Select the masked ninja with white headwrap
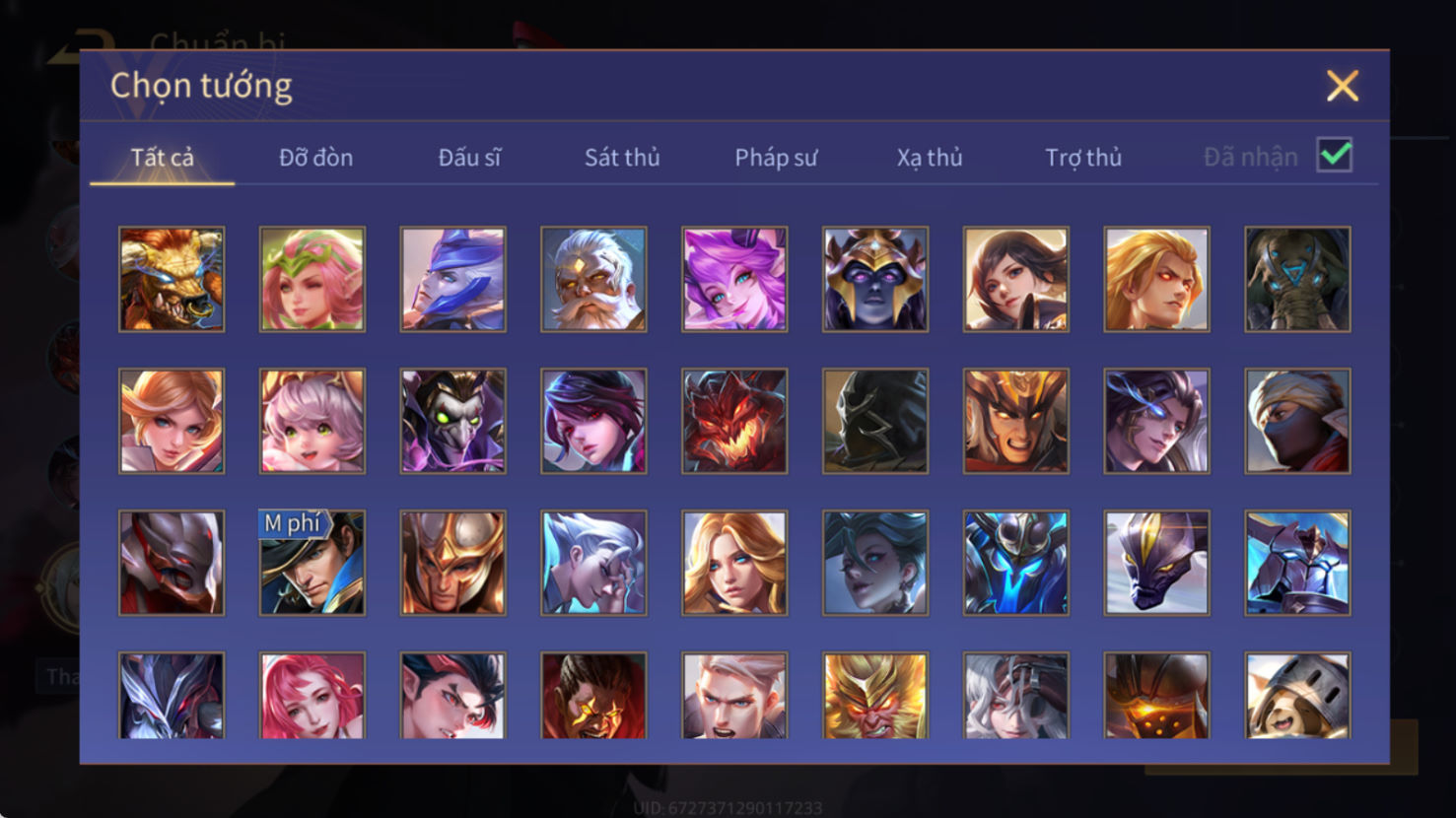Viewport: 1456px width, 818px height. [x=1297, y=421]
